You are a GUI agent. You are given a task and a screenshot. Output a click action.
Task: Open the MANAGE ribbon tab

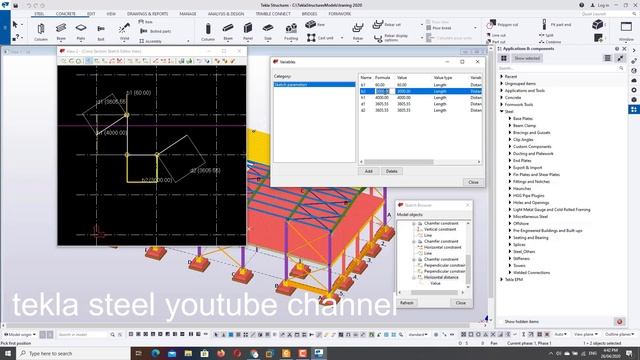tap(188, 14)
